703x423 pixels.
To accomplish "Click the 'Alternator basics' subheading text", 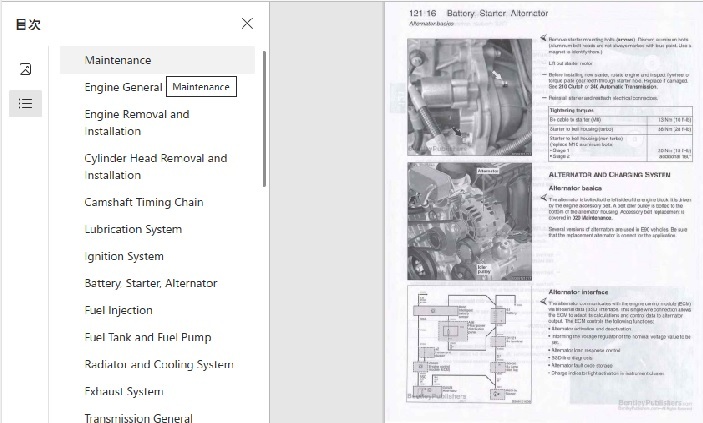I will 575,188.
